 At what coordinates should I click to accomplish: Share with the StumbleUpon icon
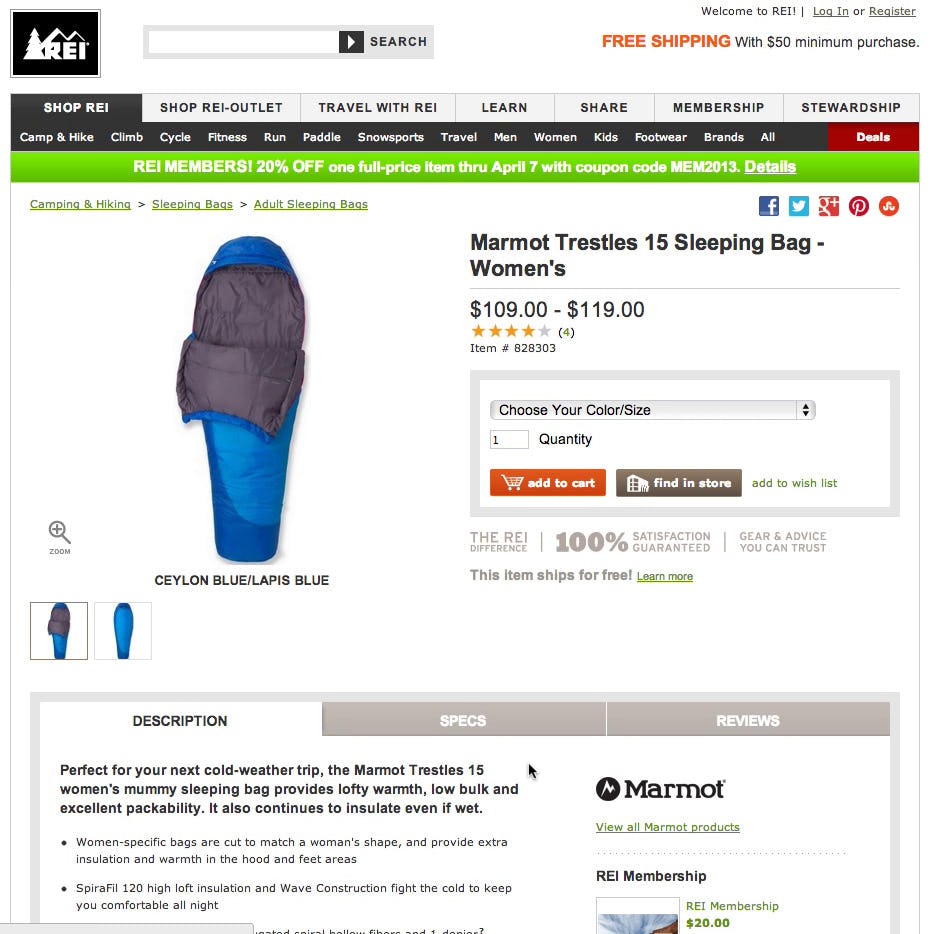(x=889, y=206)
